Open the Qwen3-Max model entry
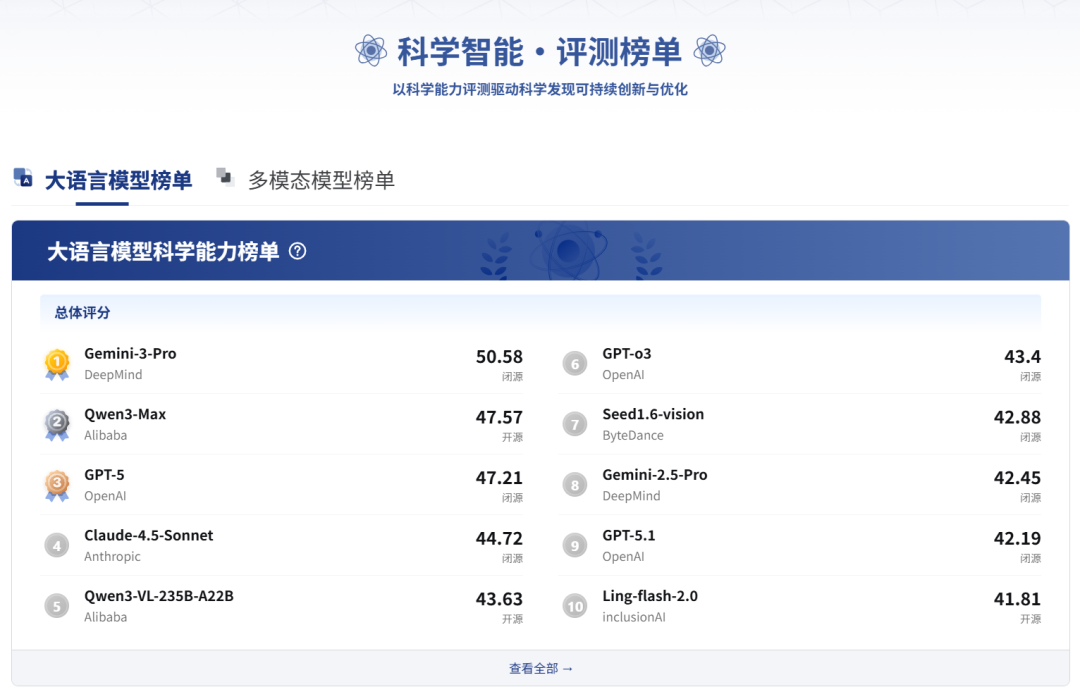 tap(282, 424)
